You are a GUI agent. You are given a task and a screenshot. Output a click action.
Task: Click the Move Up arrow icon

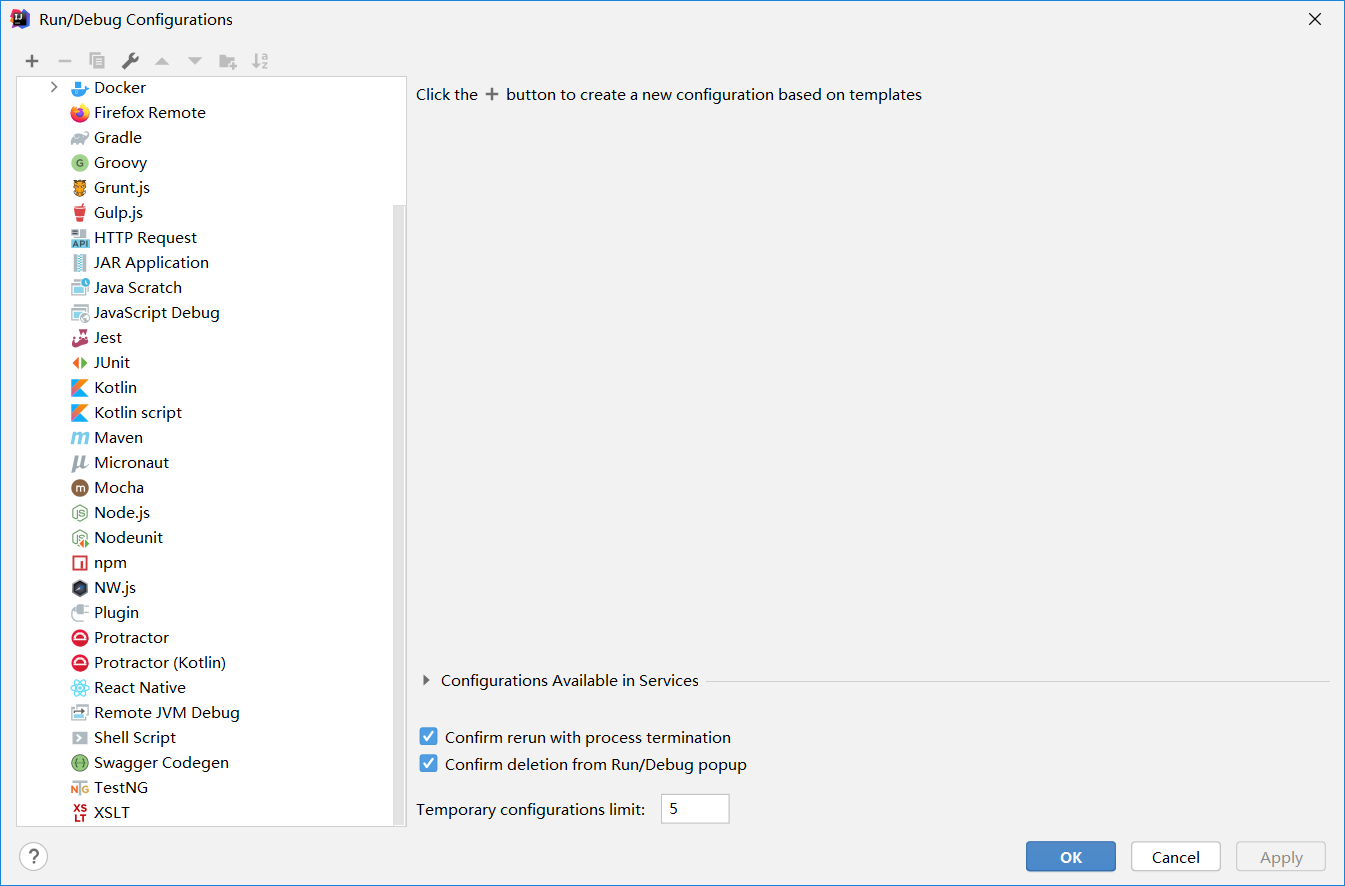[x=162, y=61]
